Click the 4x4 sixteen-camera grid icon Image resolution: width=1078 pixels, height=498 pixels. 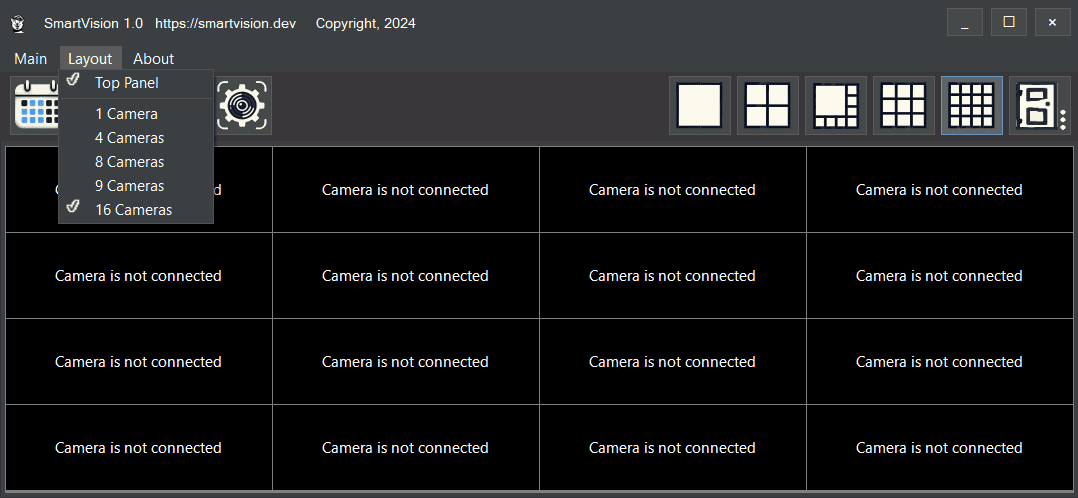[x=971, y=105]
